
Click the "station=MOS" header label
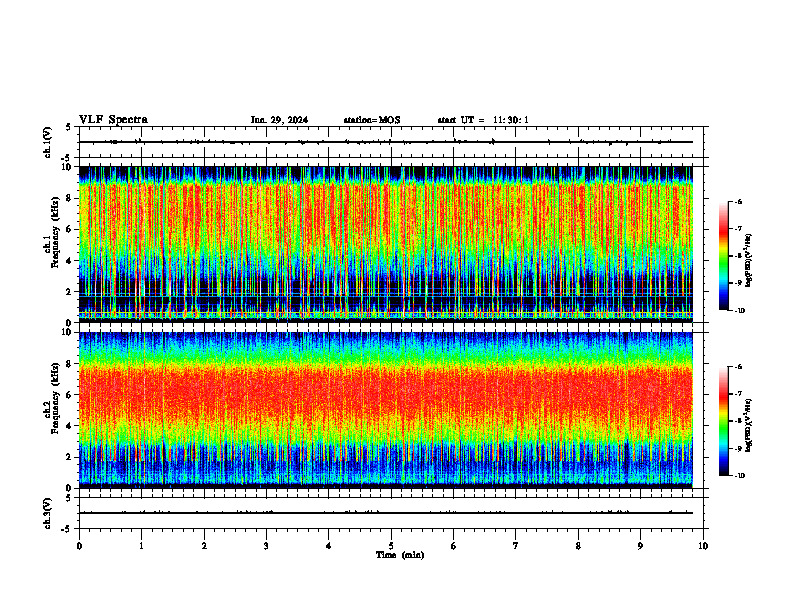tap(372, 120)
